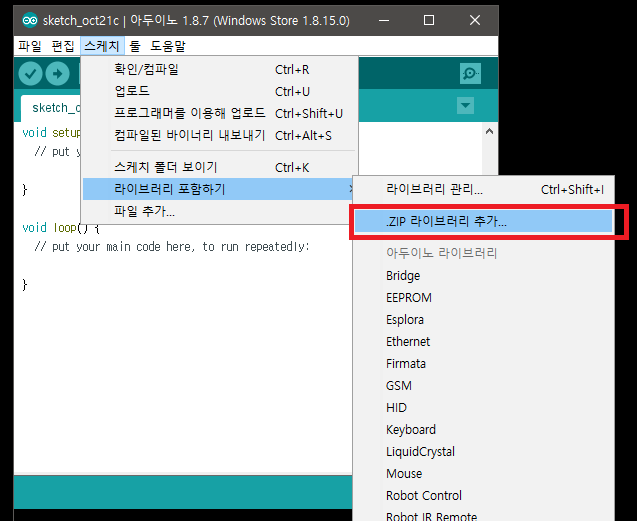Click the Upload arrow toolbar icon
This screenshot has width=637, height=521.
(57, 74)
